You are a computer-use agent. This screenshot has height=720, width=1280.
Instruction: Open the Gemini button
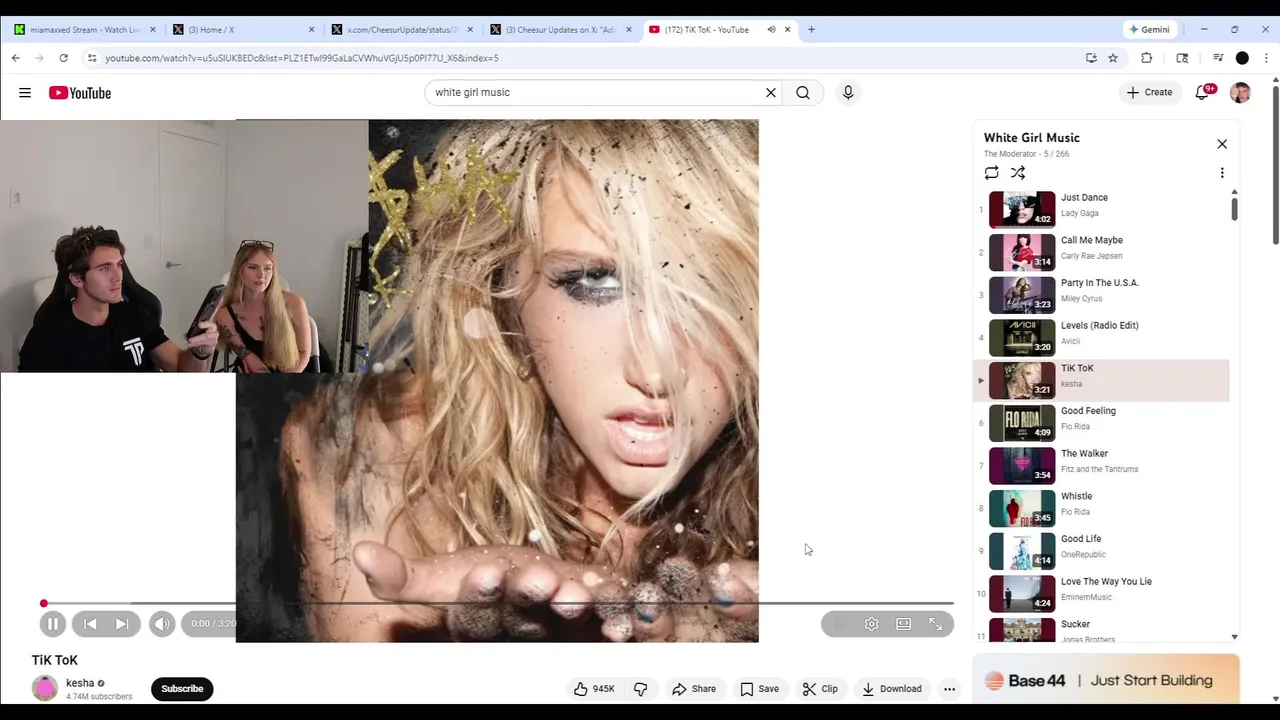coord(1149,29)
